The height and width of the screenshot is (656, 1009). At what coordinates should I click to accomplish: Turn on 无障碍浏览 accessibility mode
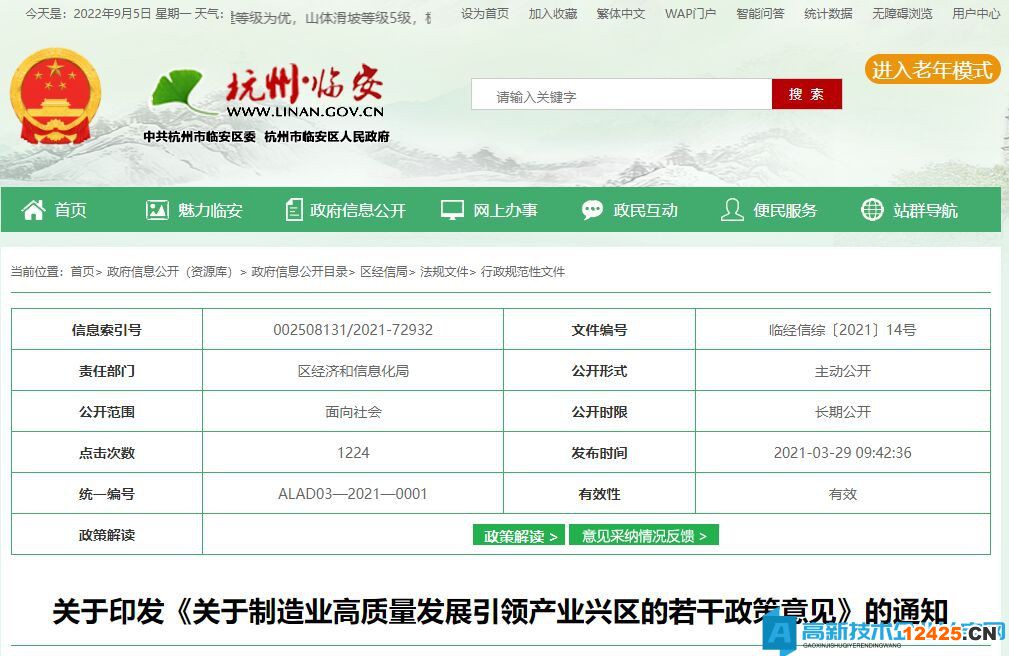902,14
